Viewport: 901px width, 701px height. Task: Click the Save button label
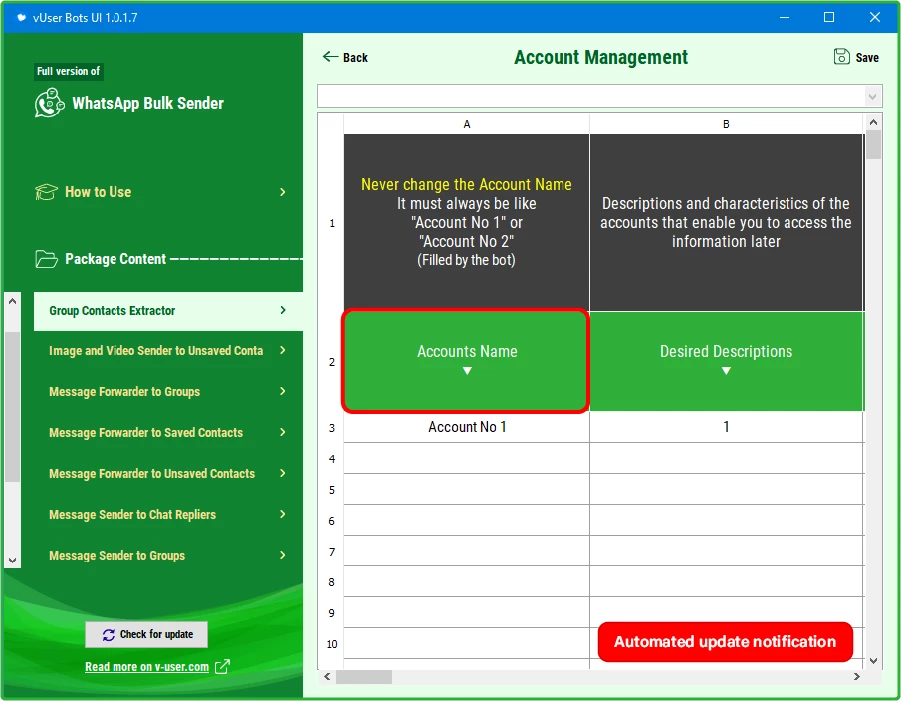pos(867,57)
